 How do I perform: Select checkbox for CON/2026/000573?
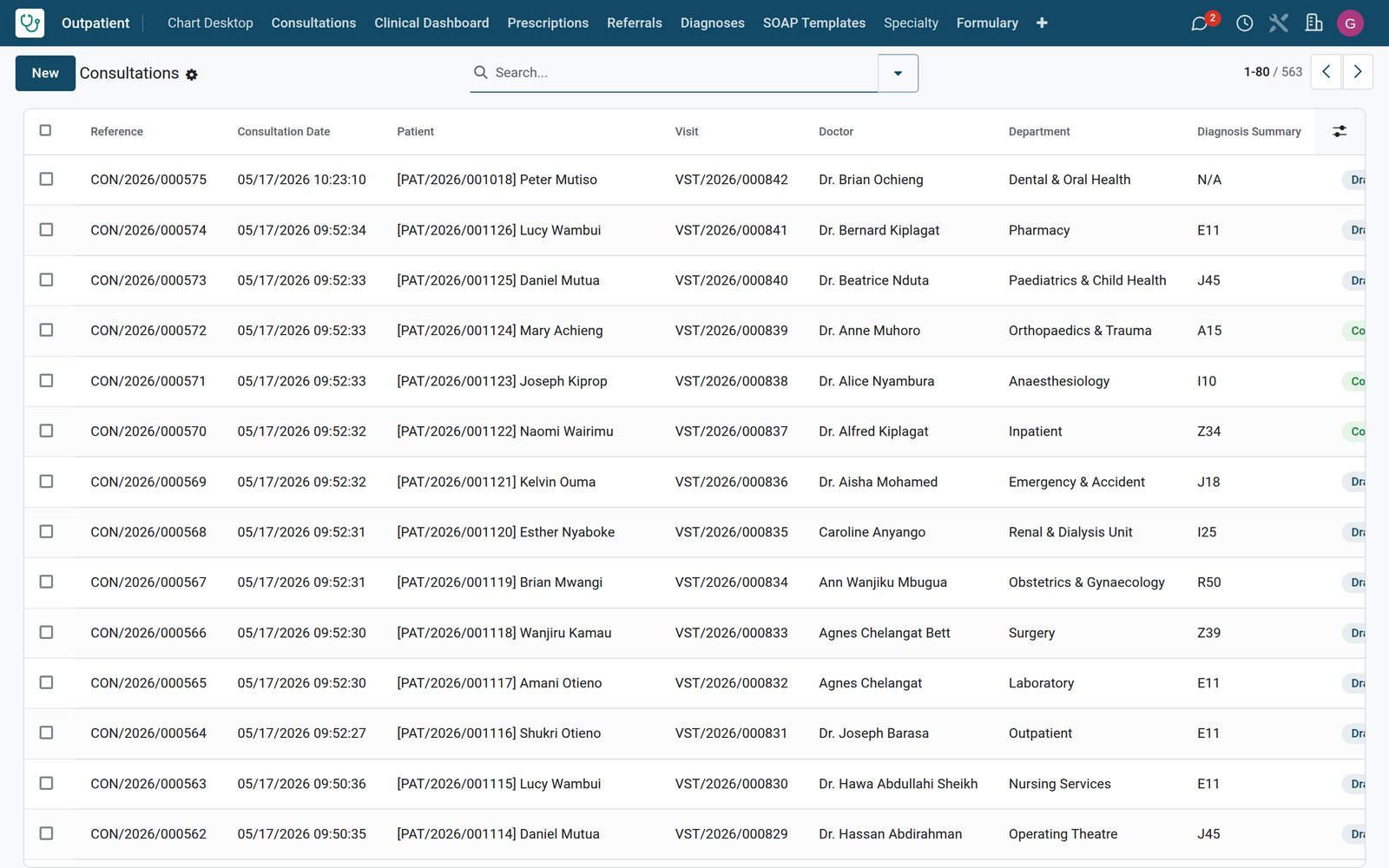[46, 279]
